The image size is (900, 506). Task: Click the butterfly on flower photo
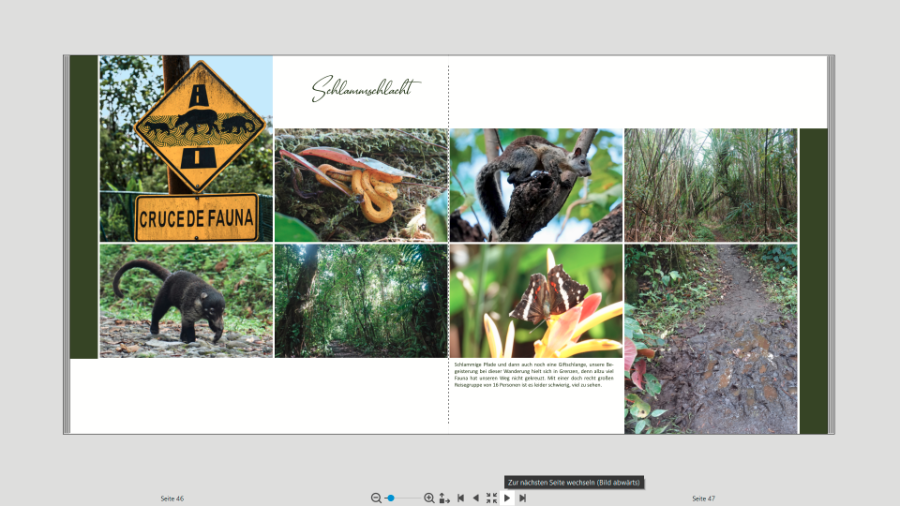click(x=536, y=301)
